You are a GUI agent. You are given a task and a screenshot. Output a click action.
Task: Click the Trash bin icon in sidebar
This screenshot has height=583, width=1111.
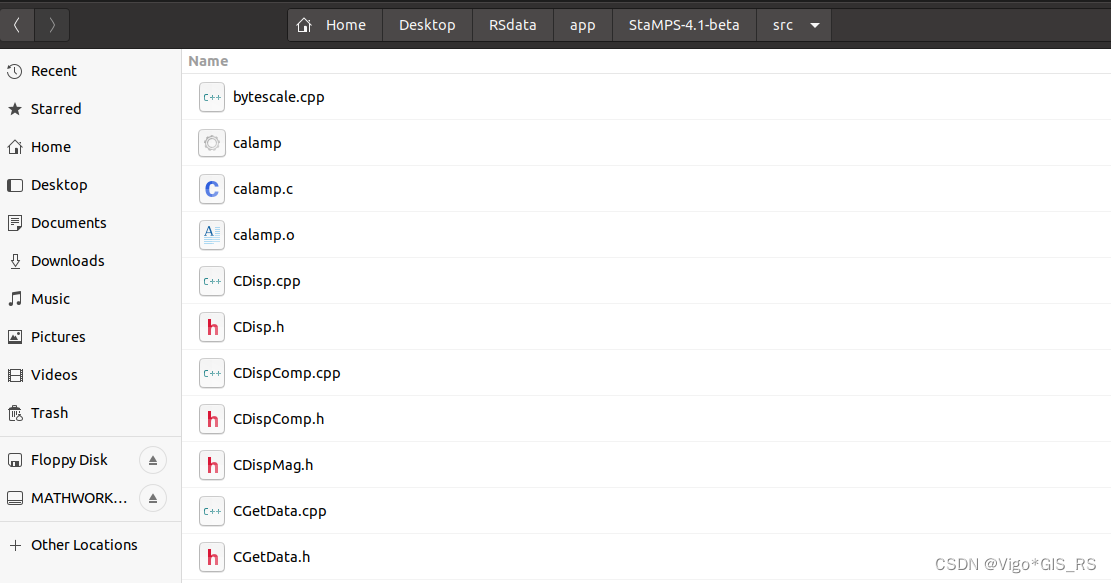pyautogui.click(x=14, y=413)
